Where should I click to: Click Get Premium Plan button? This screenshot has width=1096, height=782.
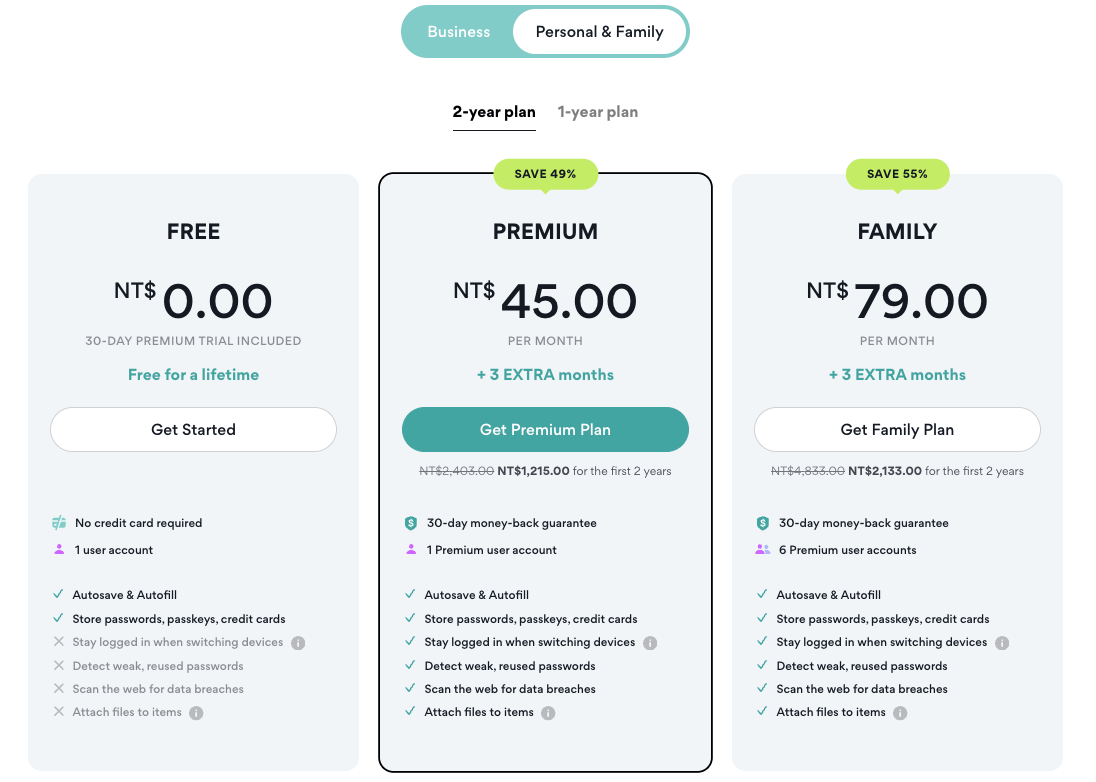[x=545, y=430]
